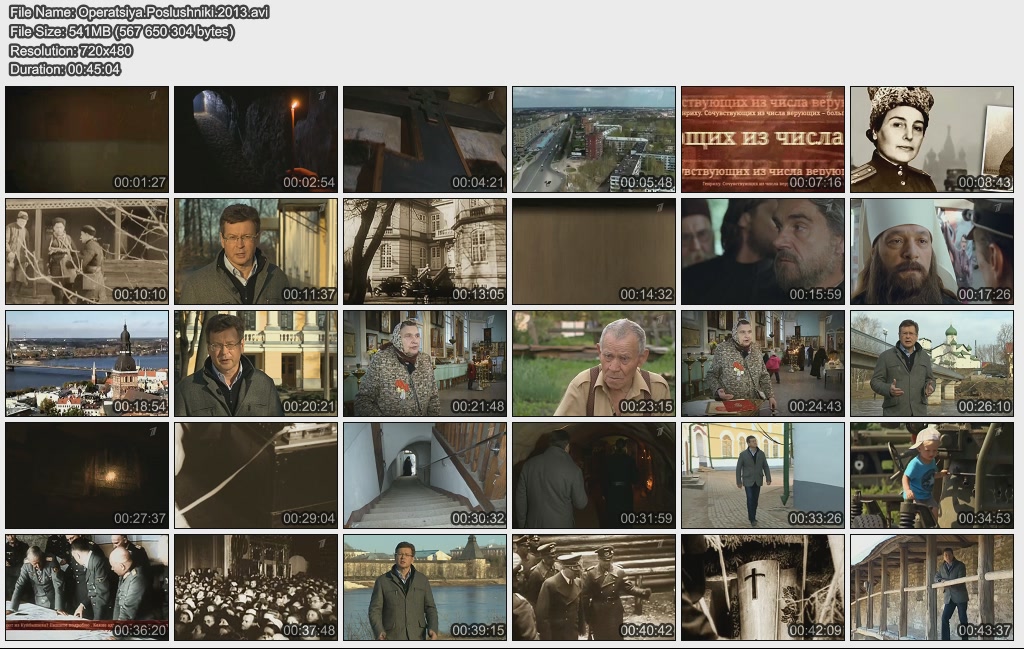Open the mansion building frame at 00:13:05
The image size is (1024, 649).
[x=425, y=251]
